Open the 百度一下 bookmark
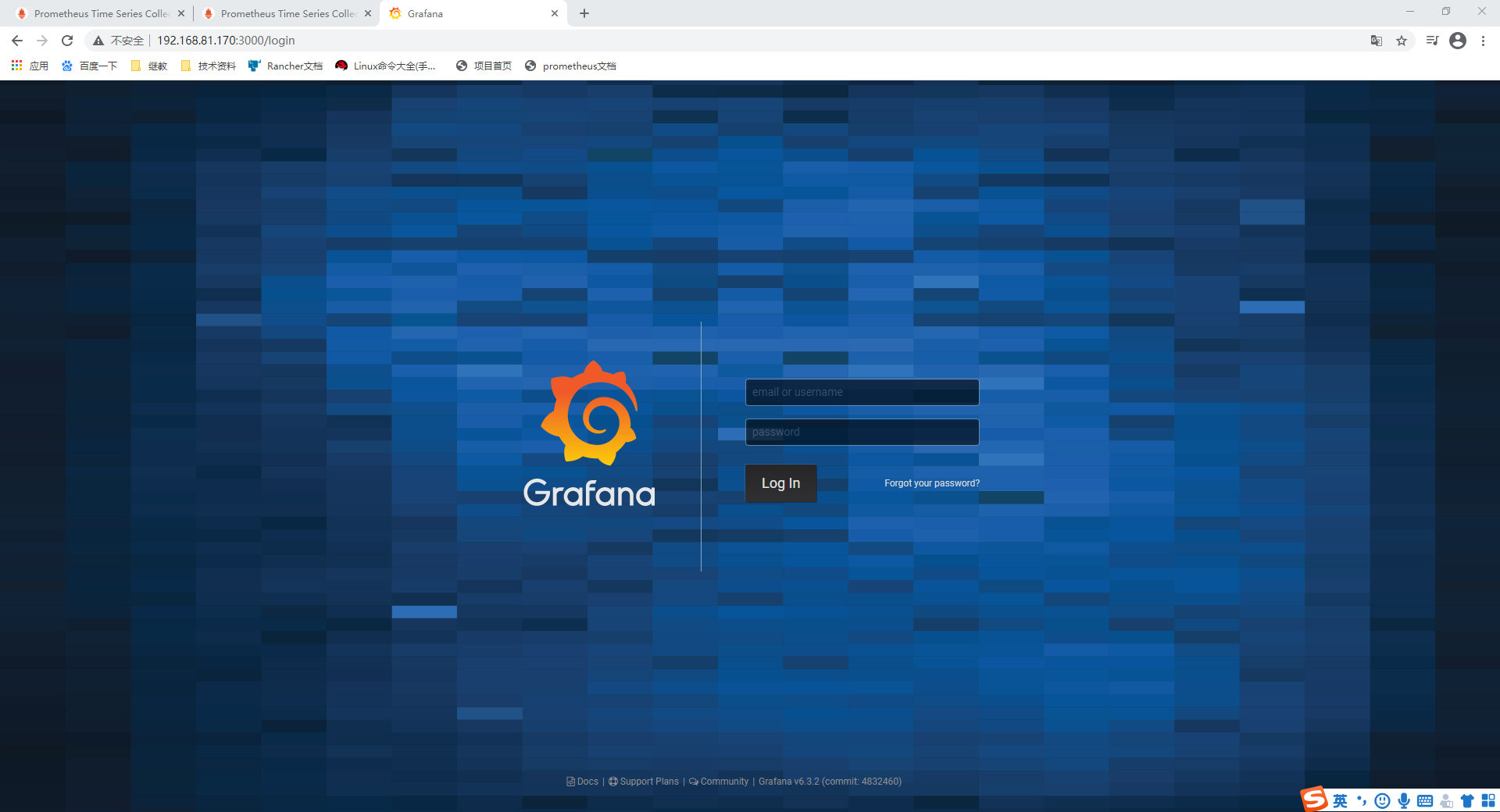The image size is (1500, 812). 89,66
